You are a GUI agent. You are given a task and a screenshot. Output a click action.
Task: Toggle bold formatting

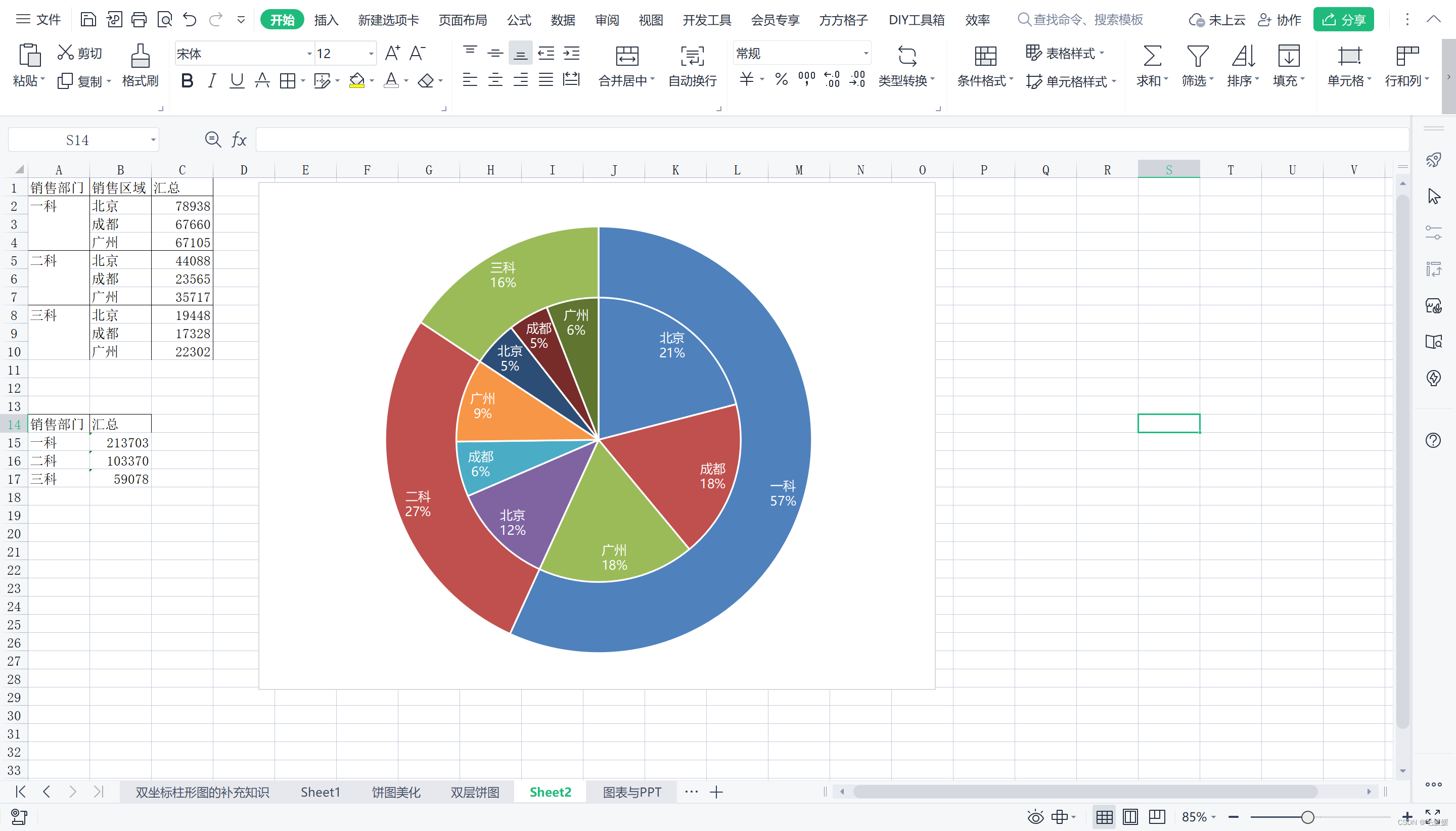click(187, 81)
